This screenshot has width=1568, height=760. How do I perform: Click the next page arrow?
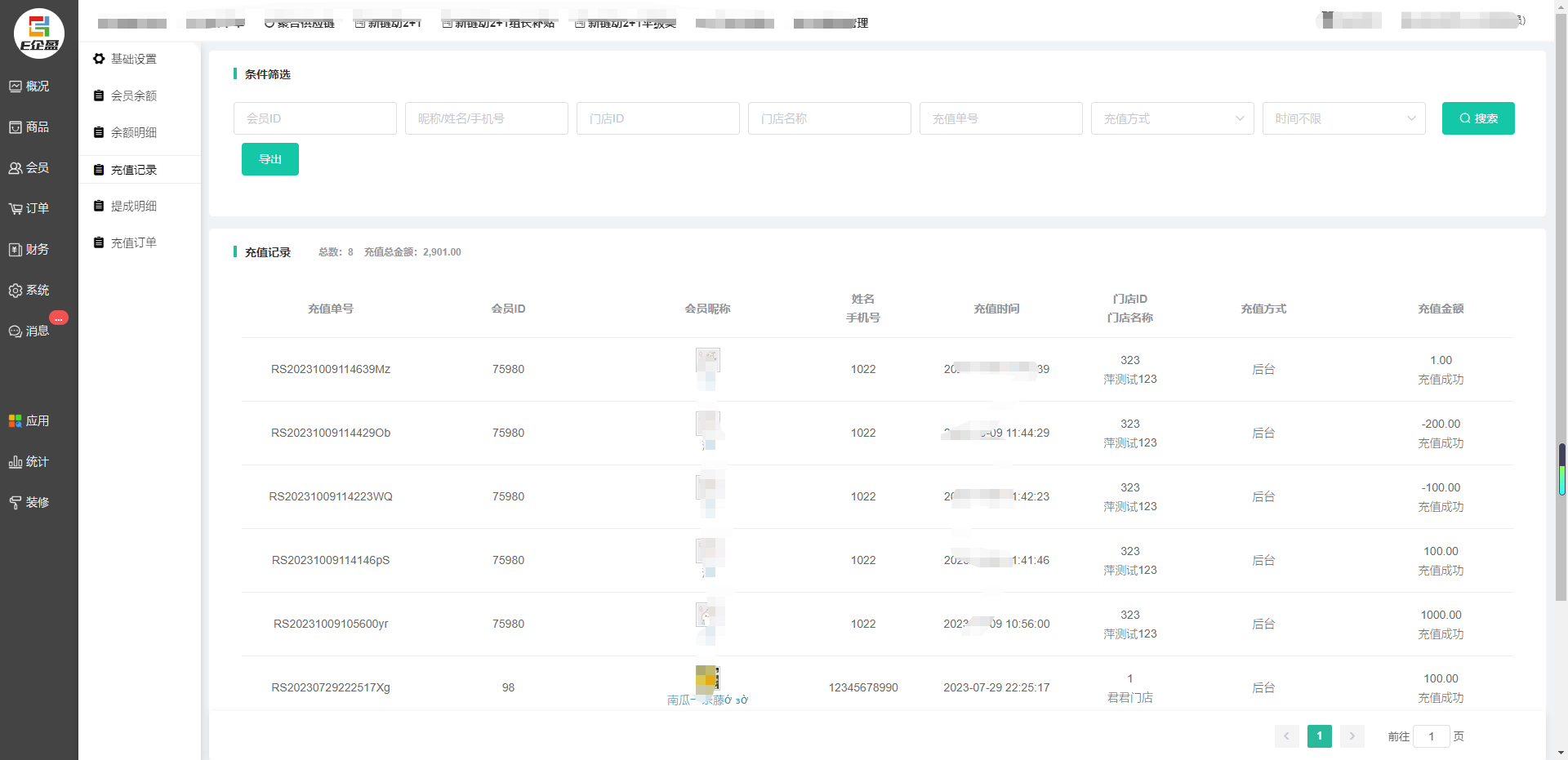(1352, 736)
